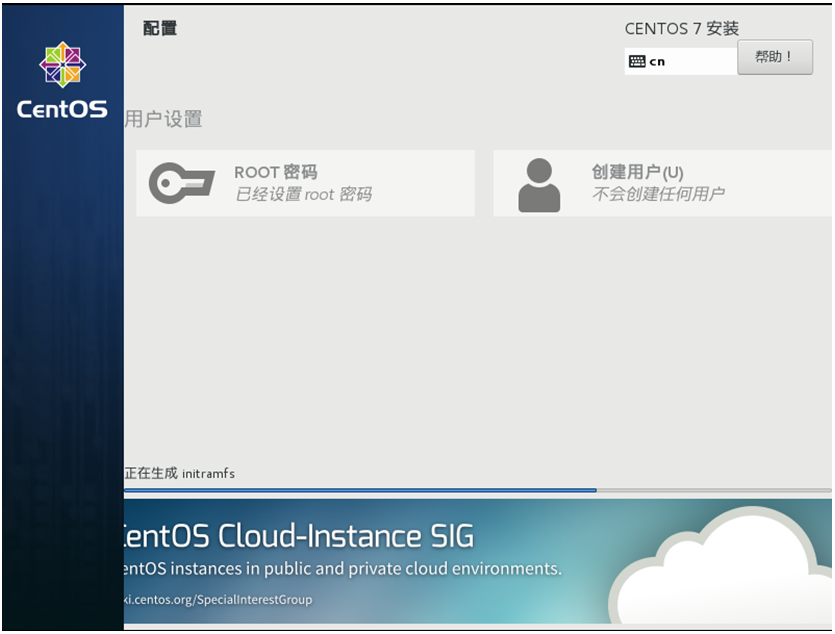Click the banner text about public and private cloud

[x=343, y=569]
